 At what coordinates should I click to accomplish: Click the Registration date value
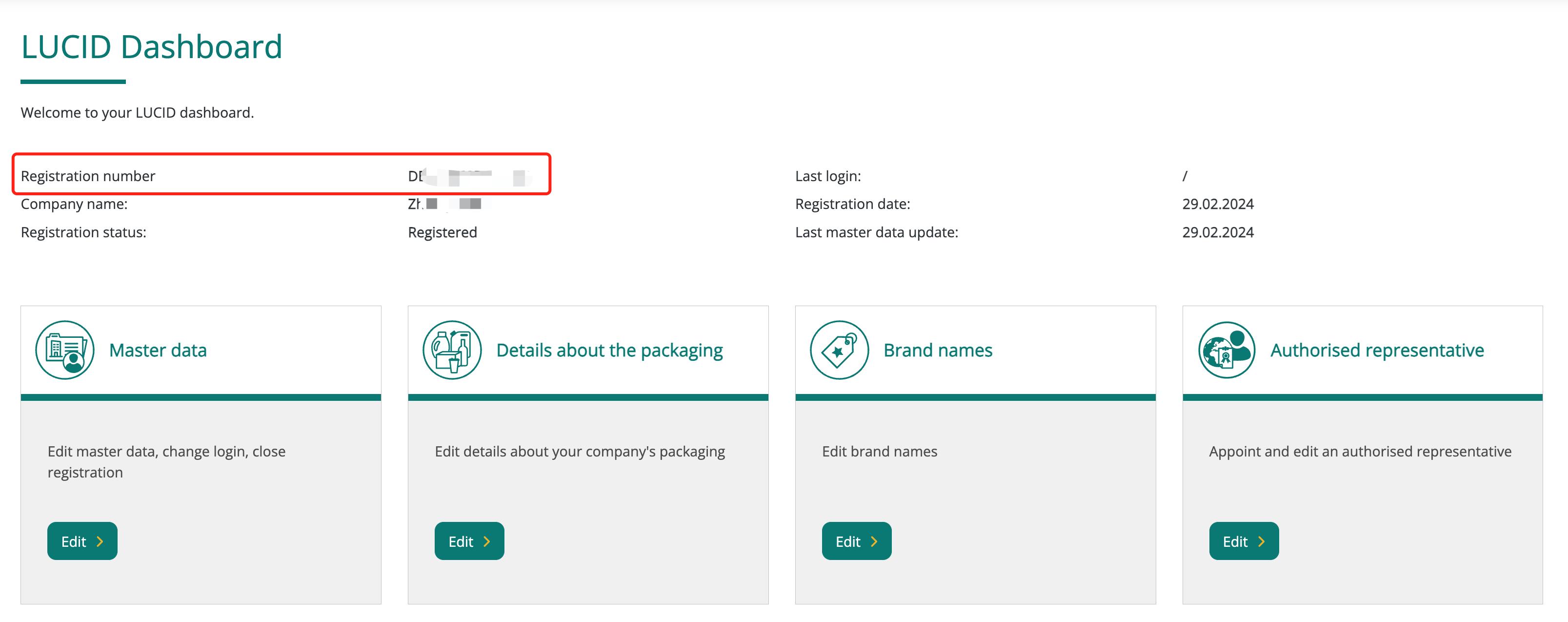coord(1217,204)
